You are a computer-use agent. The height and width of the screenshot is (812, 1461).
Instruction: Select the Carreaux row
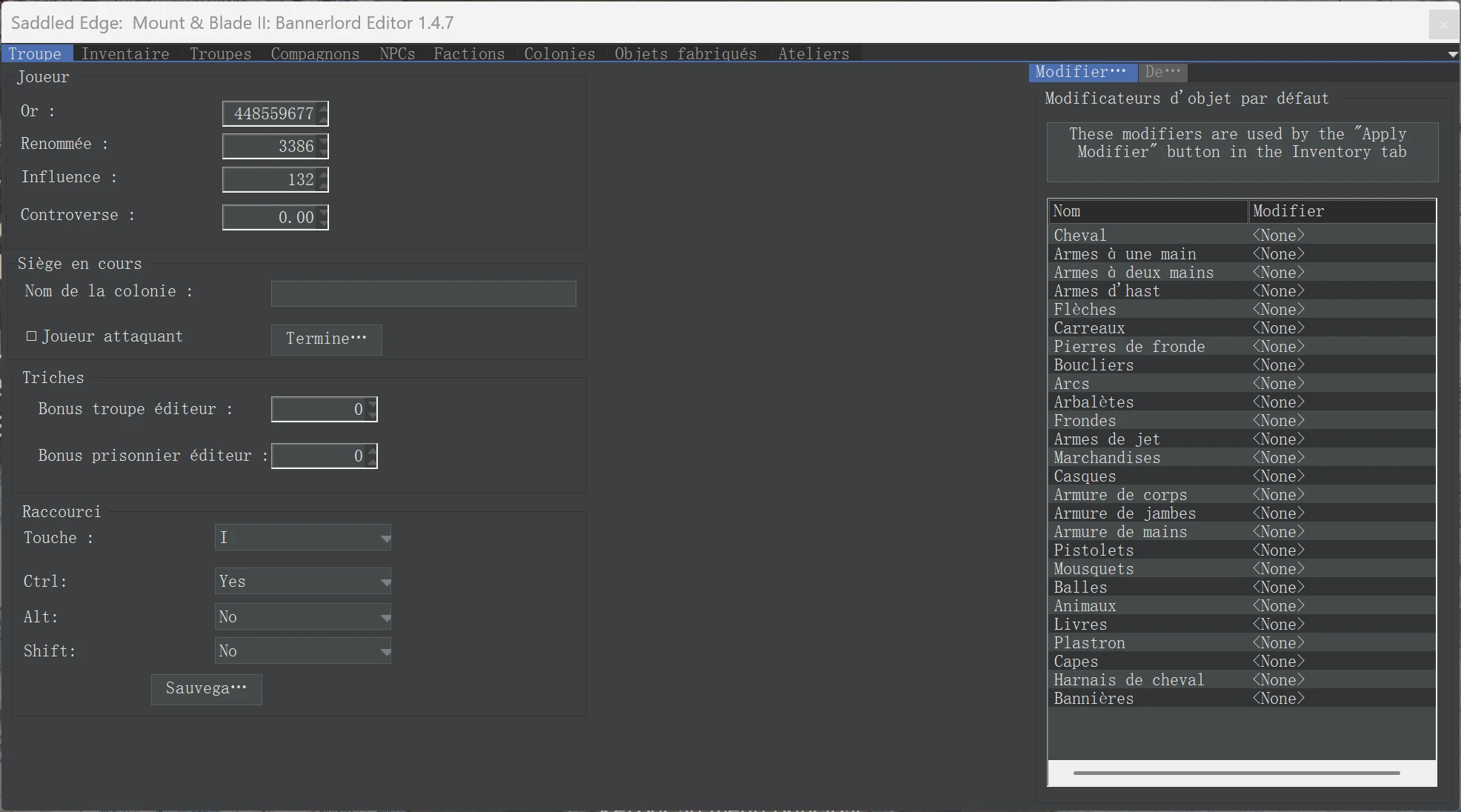click(1242, 328)
